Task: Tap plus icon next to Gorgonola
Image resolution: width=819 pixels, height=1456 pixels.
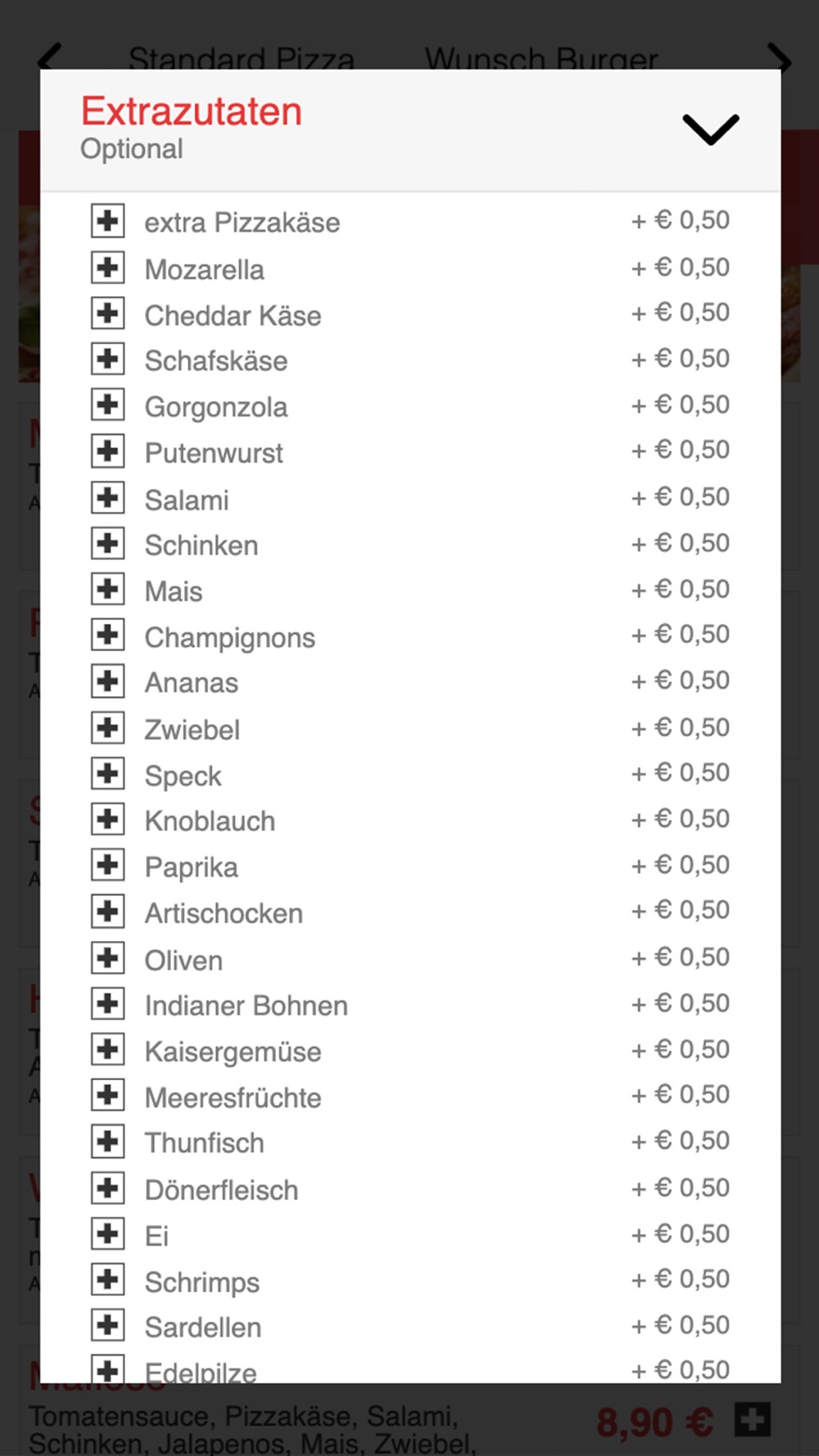Action: [x=107, y=405]
